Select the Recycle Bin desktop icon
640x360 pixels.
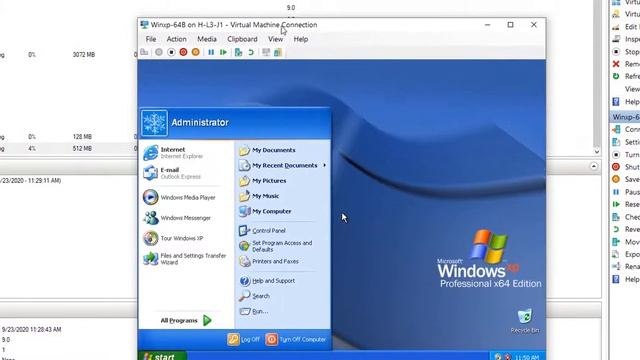525,321
